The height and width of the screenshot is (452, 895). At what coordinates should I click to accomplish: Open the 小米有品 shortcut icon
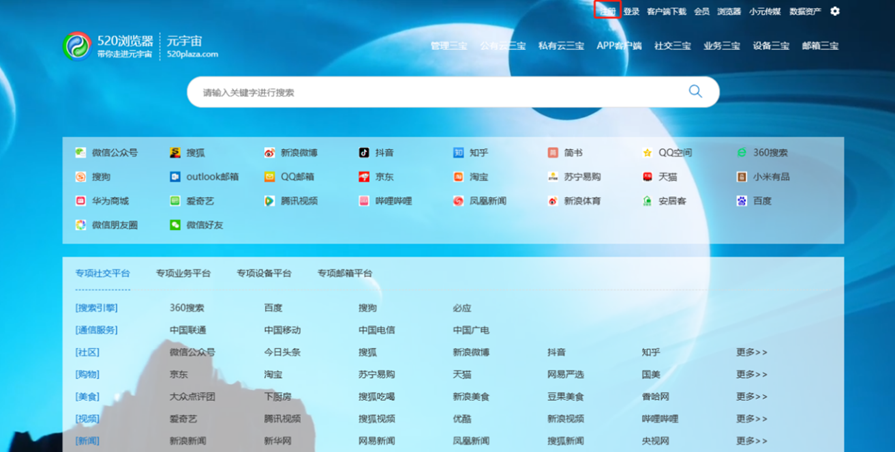click(x=741, y=177)
